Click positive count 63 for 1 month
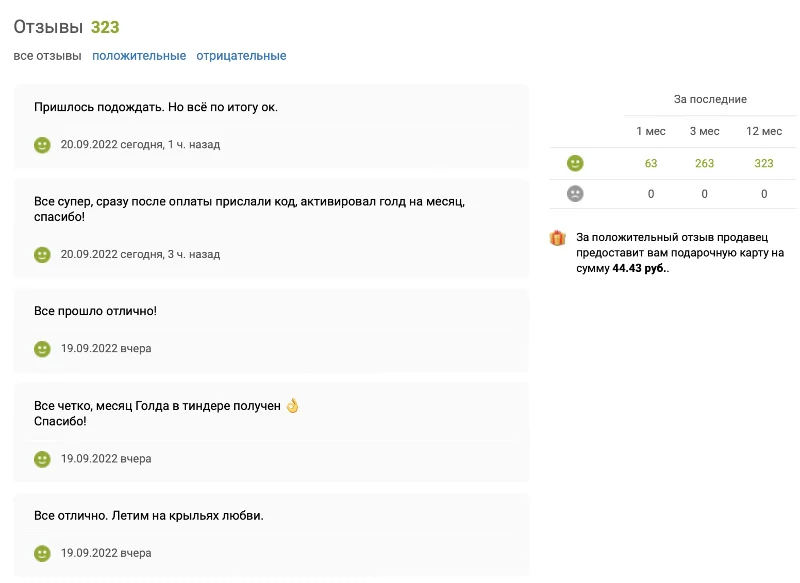The width and height of the screenshot is (800, 583). (651, 163)
